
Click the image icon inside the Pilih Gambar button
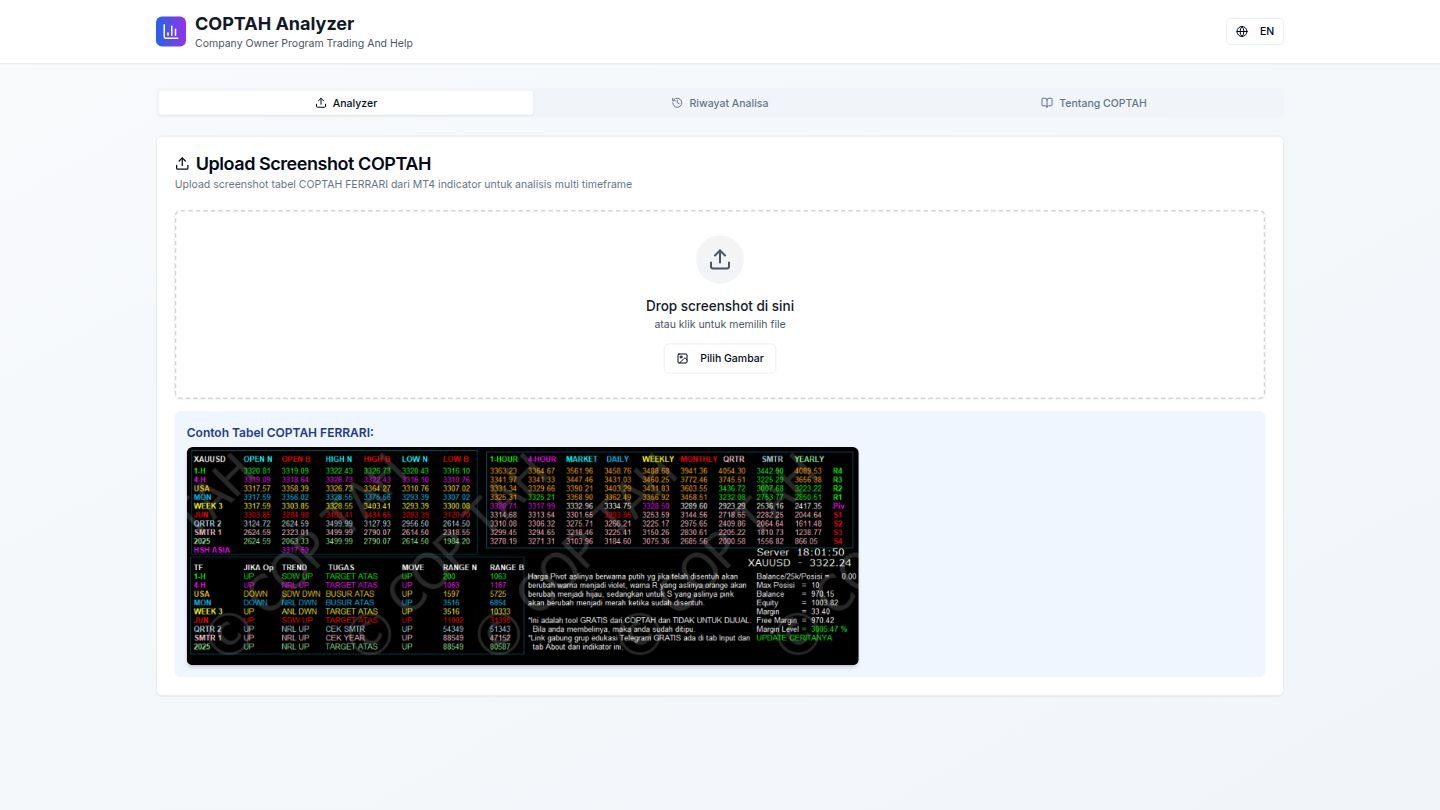point(683,358)
